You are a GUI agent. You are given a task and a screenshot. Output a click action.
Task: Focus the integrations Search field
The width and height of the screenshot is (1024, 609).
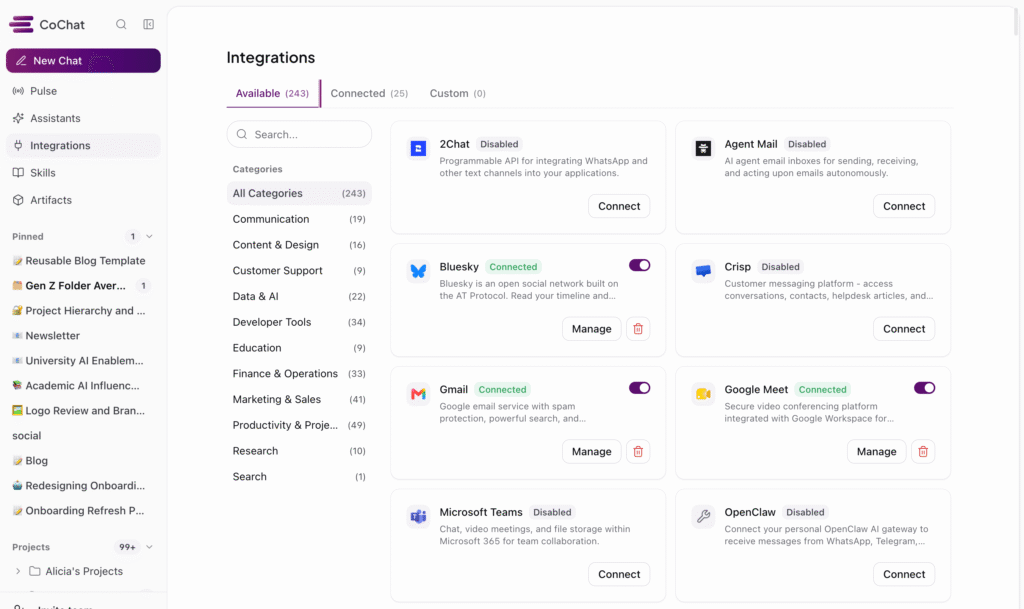tap(299, 134)
